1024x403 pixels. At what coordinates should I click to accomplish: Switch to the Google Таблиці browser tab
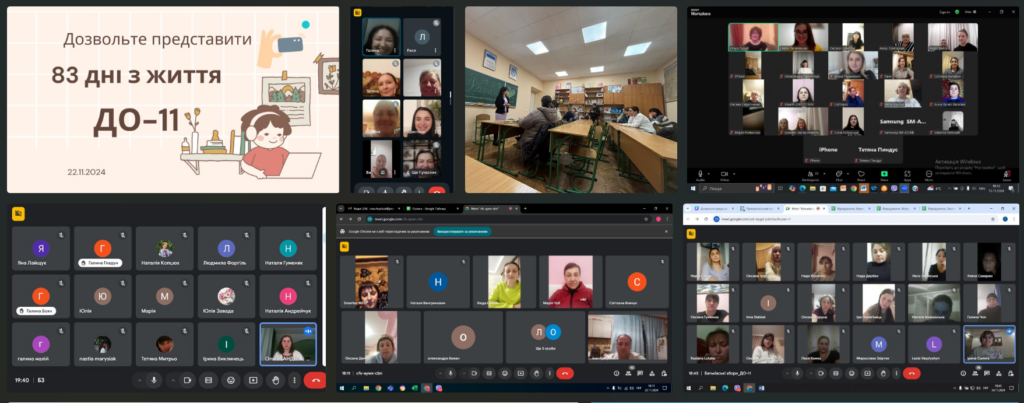click(432, 208)
